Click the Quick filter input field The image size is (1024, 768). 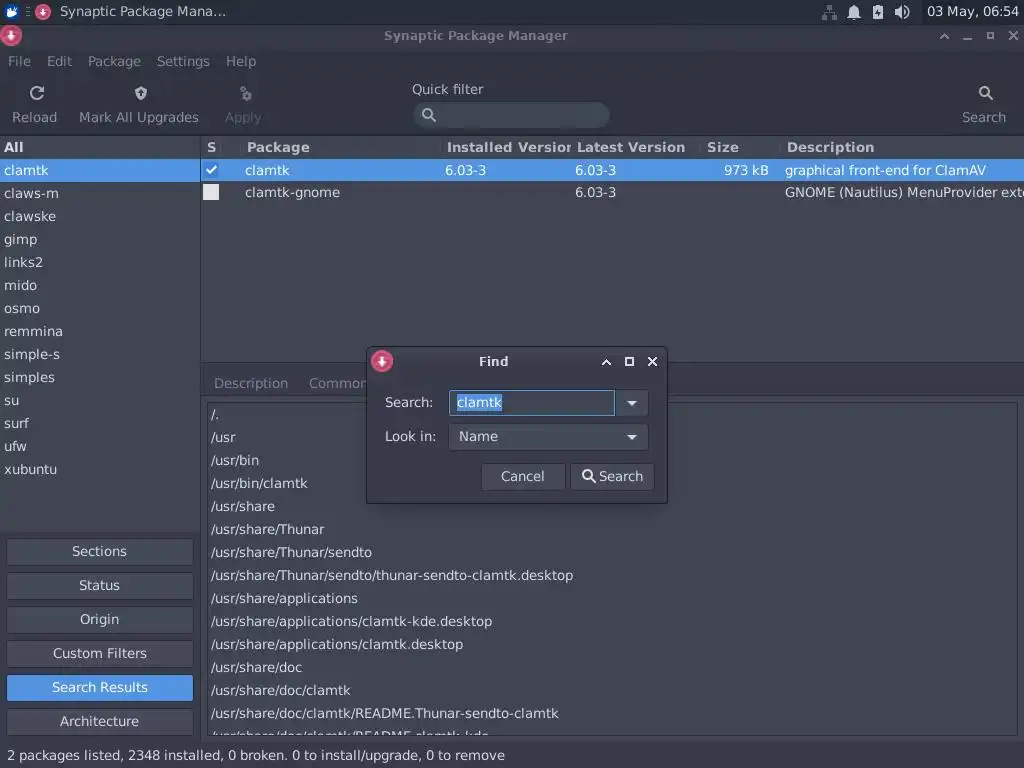pyautogui.click(x=511, y=115)
